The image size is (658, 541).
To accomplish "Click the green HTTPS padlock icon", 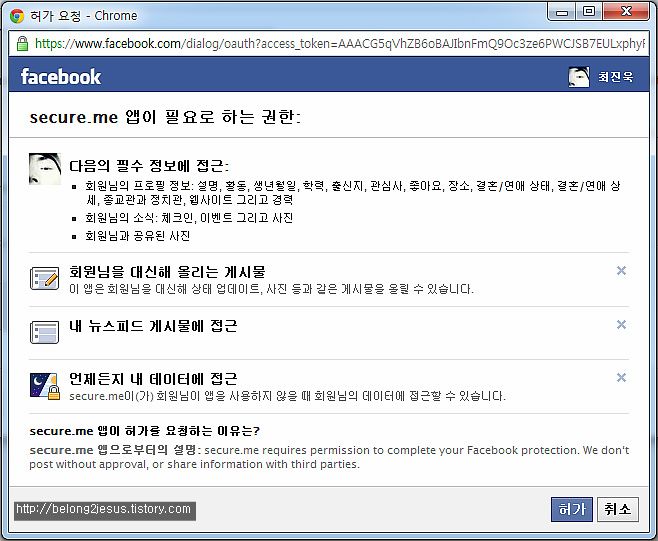I will click(x=22, y=44).
